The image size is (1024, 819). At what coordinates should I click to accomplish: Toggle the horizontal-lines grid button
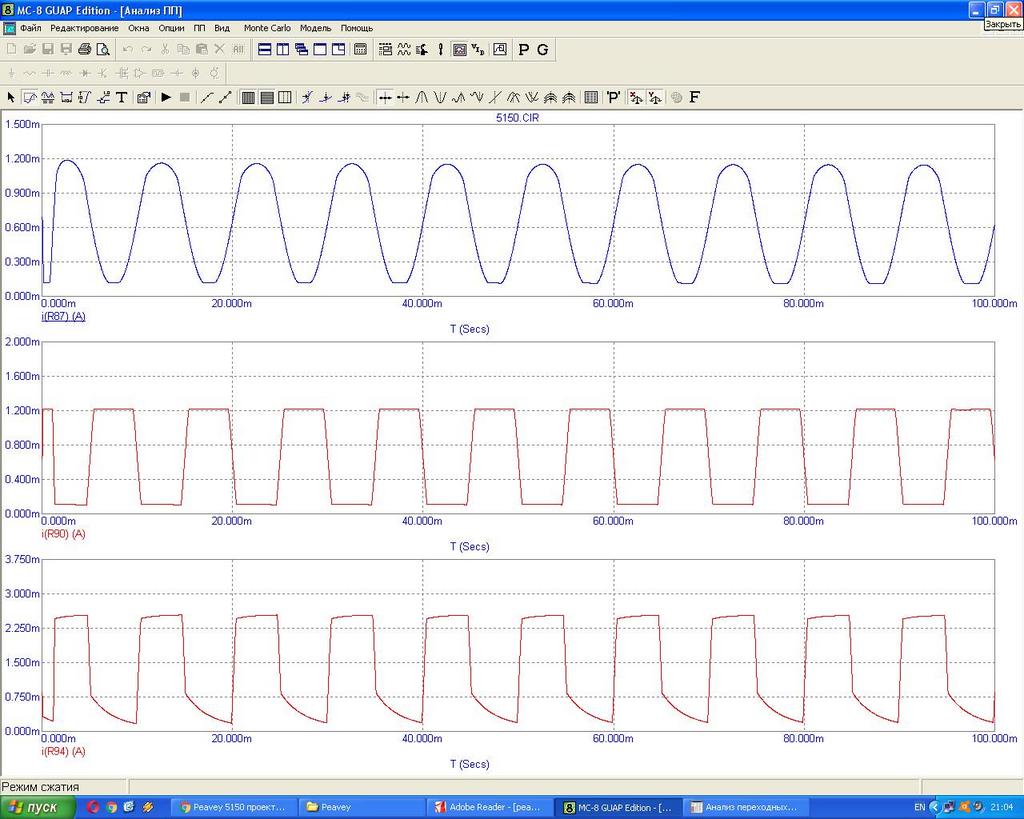(x=266, y=97)
